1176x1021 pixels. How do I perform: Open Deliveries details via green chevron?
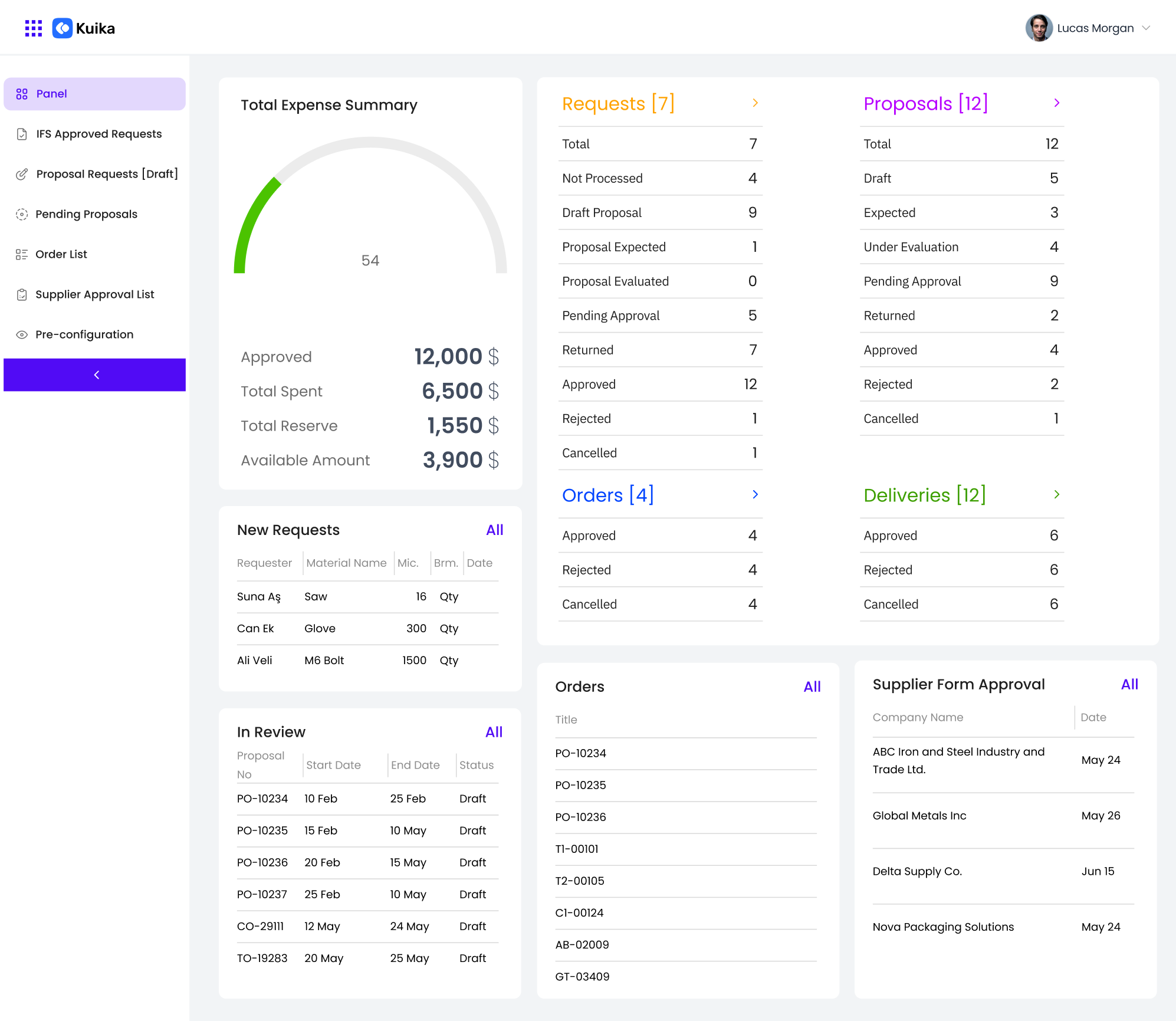[x=1056, y=494]
